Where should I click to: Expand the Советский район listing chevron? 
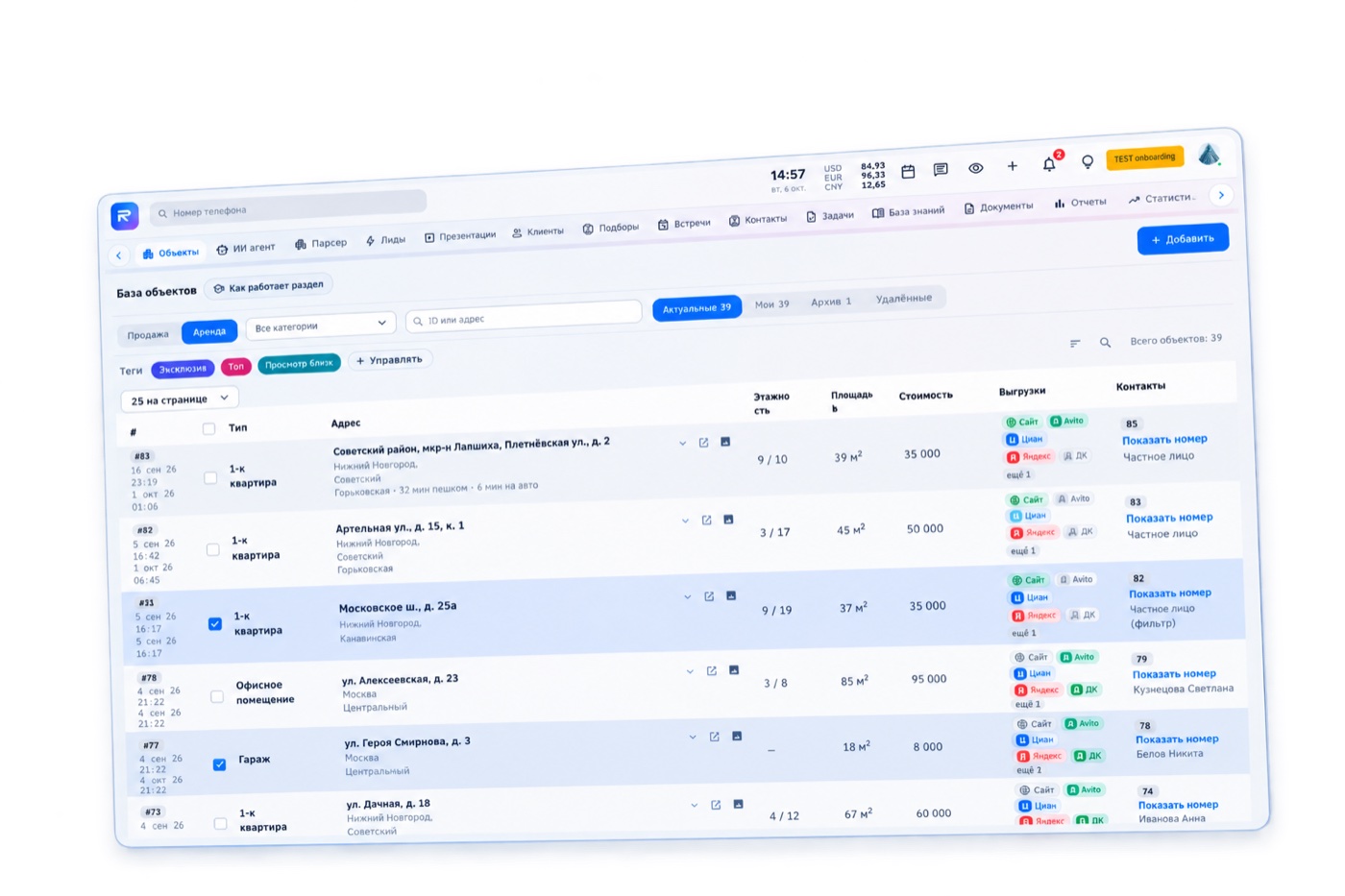(x=682, y=444)
